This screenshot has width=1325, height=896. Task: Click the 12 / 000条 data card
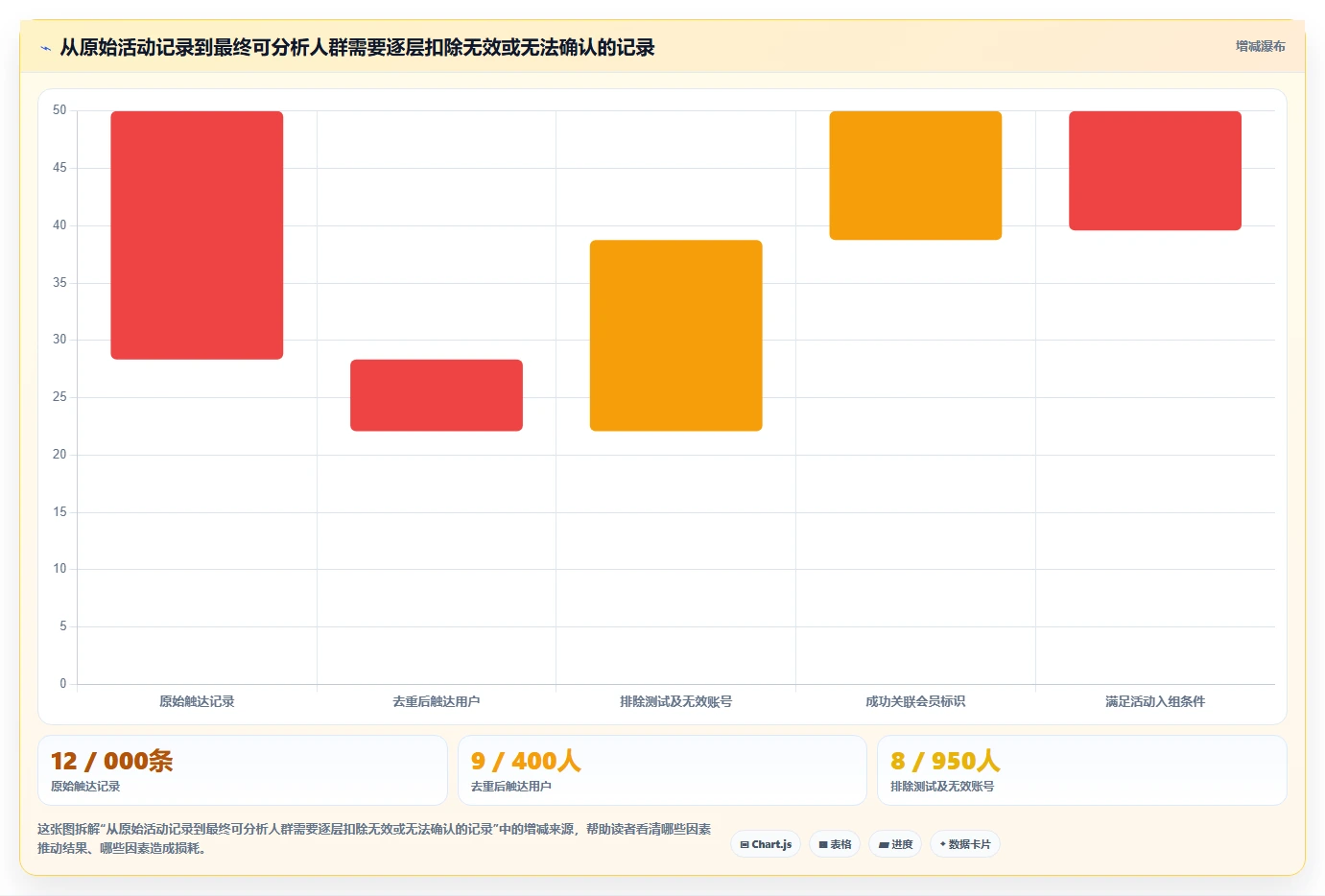click(243, 770)
